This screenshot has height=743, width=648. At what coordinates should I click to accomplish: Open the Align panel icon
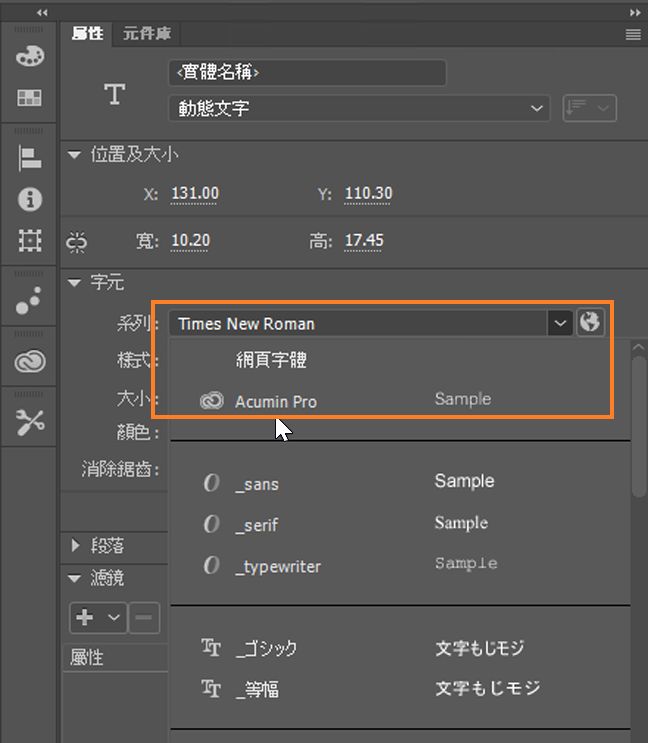[30, 158]
